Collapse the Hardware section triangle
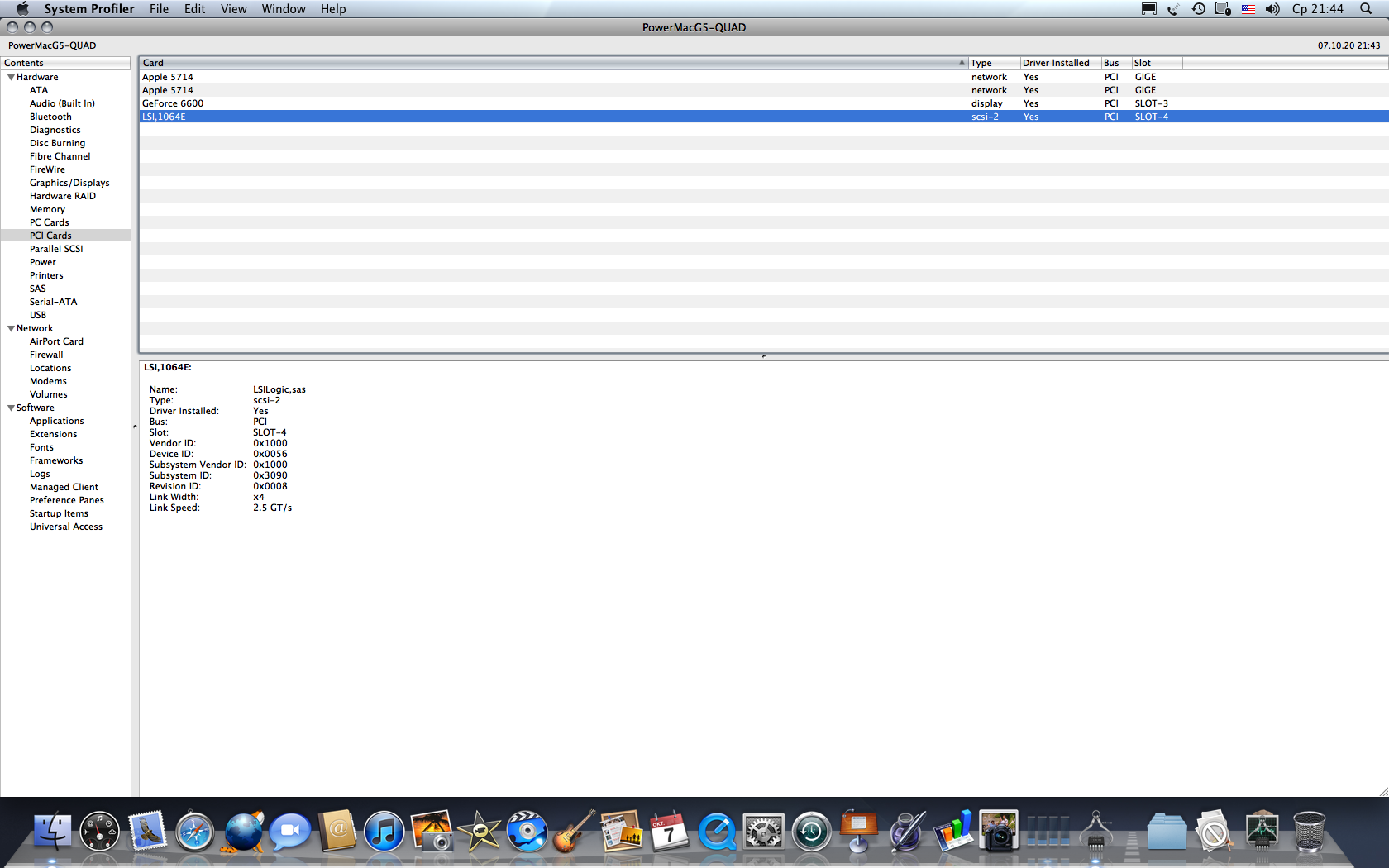The image size is (1389, 868). pyautogui.click(x=11, y=77)
